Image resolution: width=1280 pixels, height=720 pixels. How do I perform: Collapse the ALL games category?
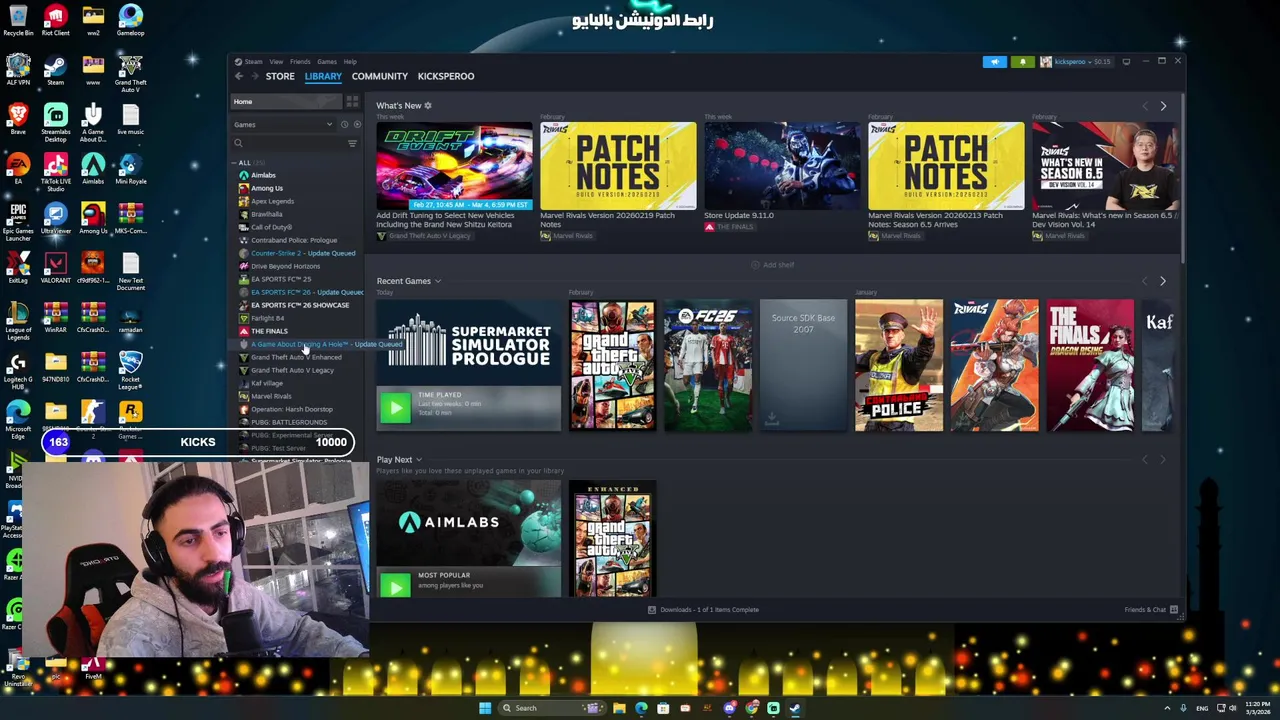[235, 163]
